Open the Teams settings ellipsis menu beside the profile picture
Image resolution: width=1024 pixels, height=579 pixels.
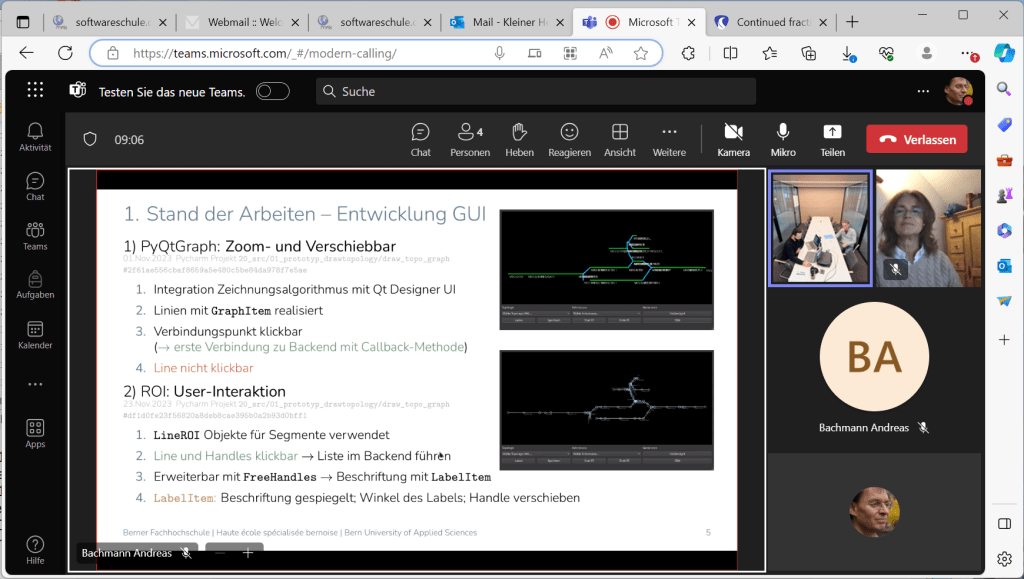(922, 92)
